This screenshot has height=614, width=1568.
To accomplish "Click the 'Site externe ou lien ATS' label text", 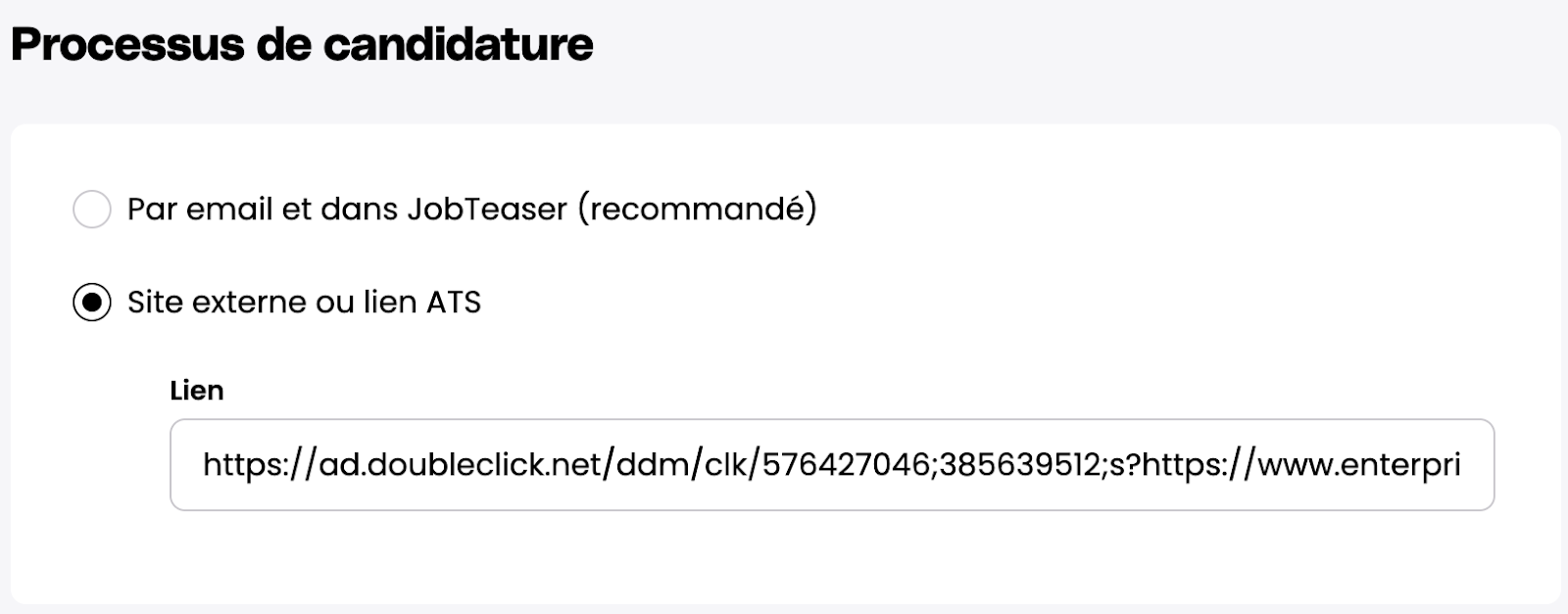I will click(x=304, y=303).
